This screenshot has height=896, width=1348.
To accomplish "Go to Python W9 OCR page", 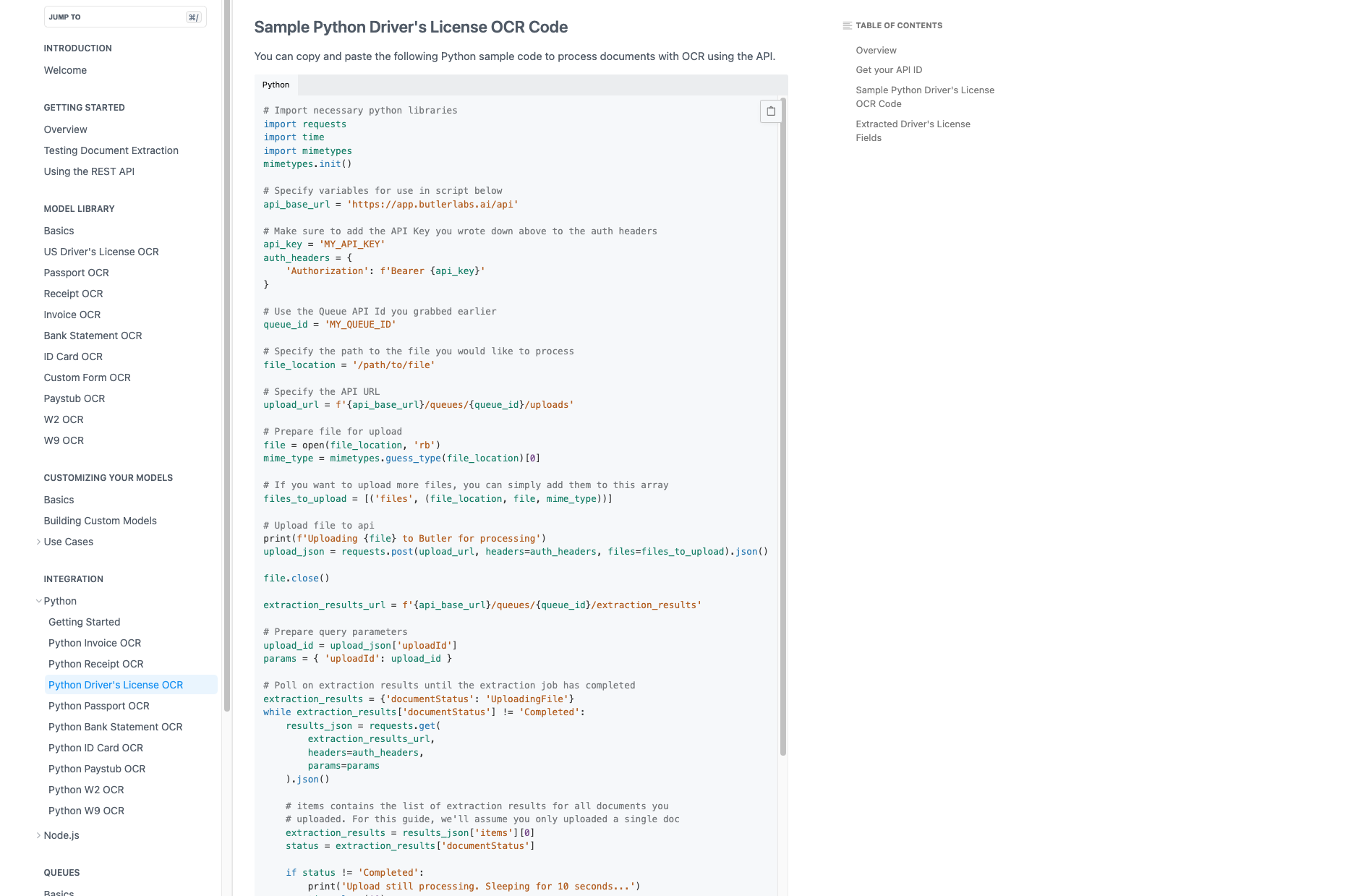I will [x=86, y=811].
